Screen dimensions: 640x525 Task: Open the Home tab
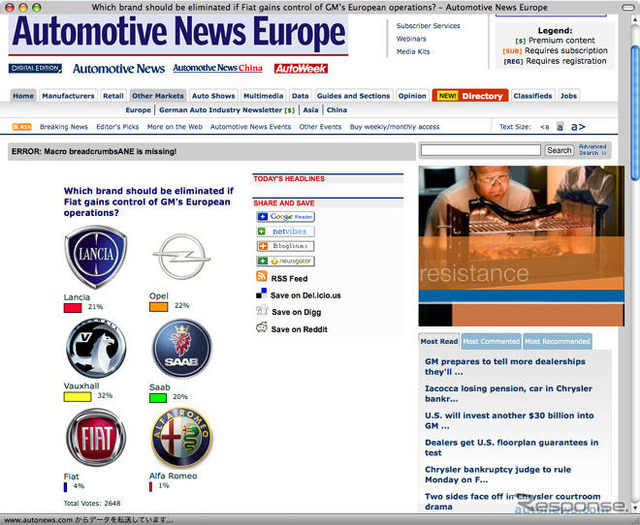click(23, 96)
